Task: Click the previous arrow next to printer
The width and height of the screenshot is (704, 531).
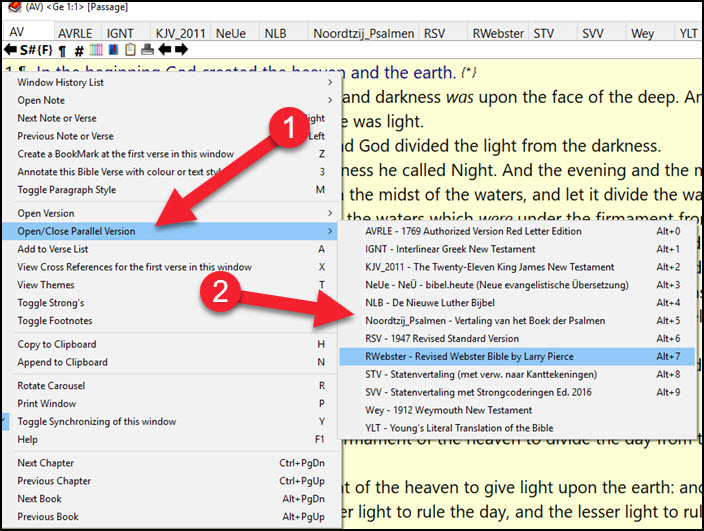Action: (165, 49)
